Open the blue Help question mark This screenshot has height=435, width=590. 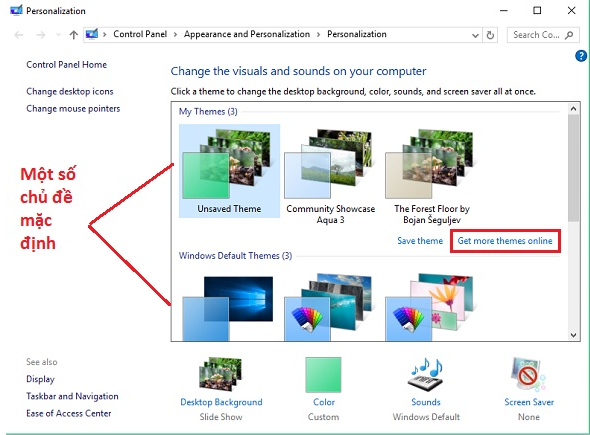click(581, 56)
